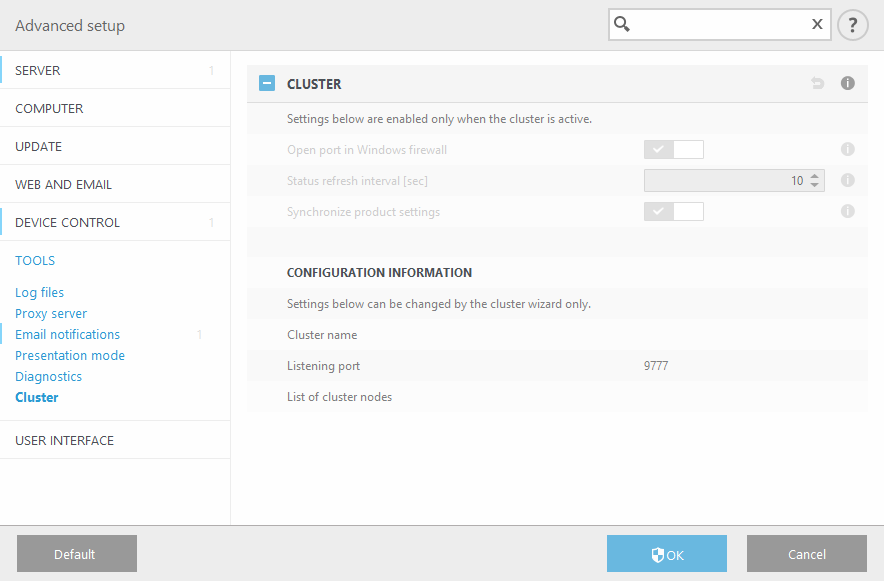Open help via the question mark icon

[x=852, y=24]
